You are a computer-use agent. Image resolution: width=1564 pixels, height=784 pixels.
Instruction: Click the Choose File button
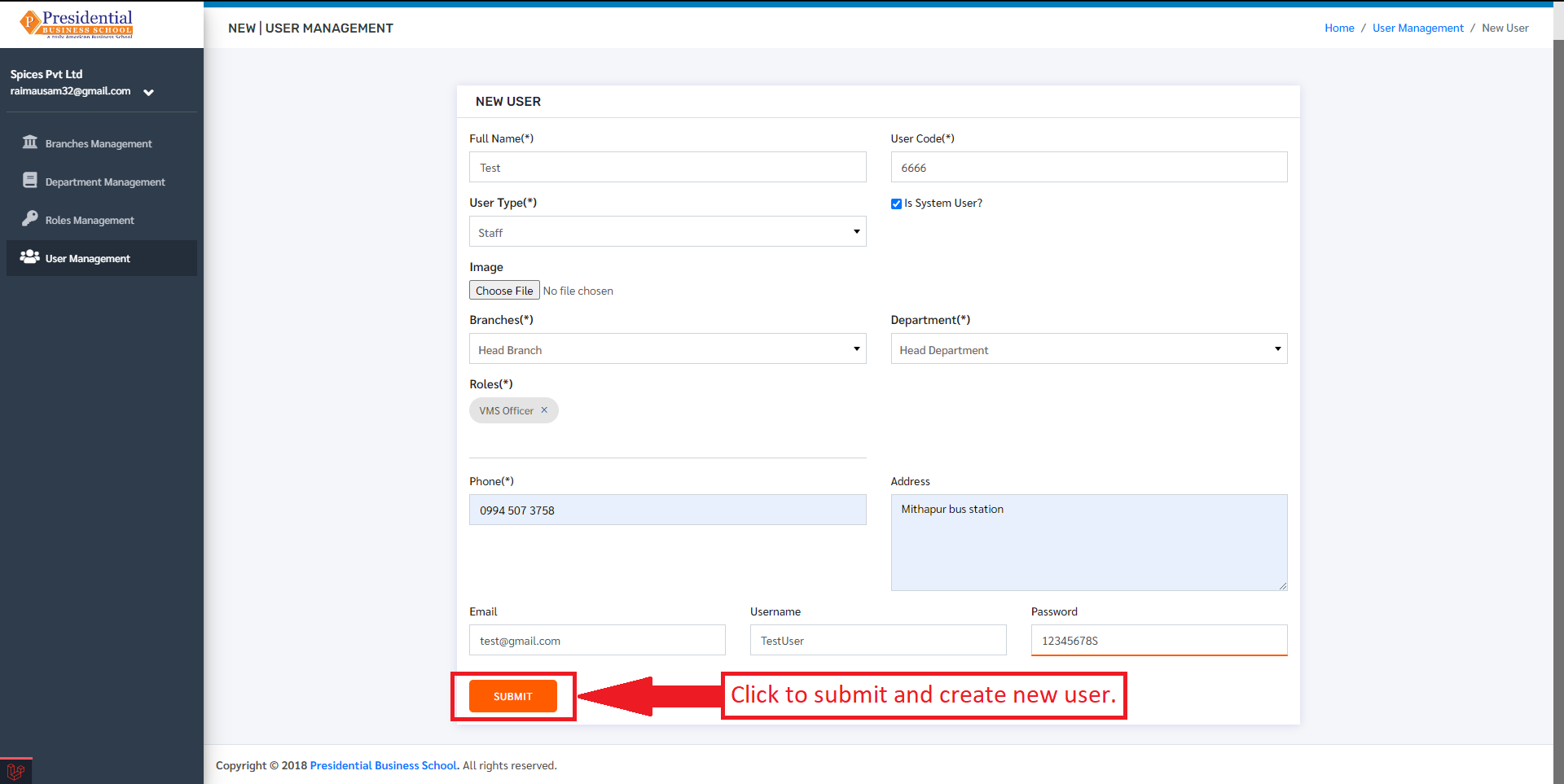tap(504, 291)
